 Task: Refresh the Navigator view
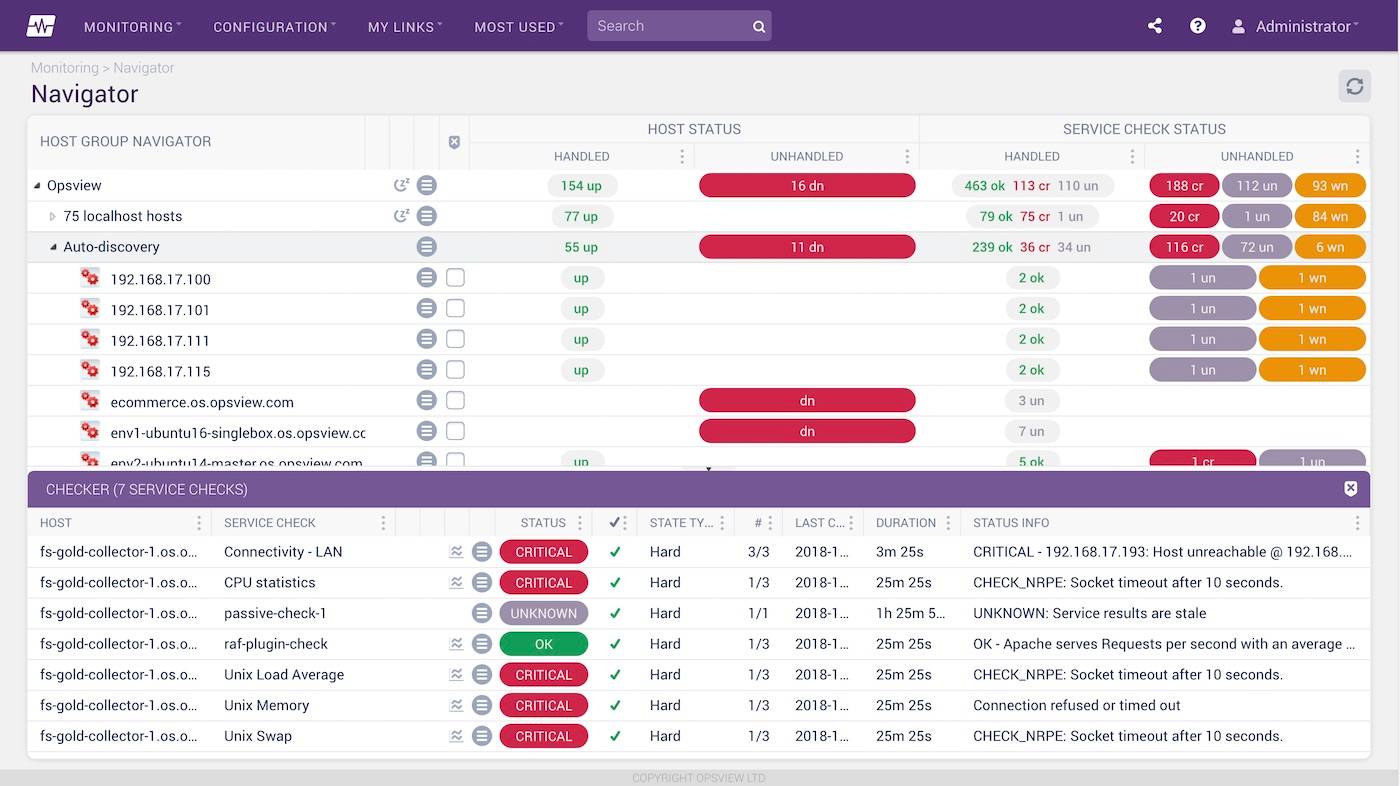point(1354,86)
